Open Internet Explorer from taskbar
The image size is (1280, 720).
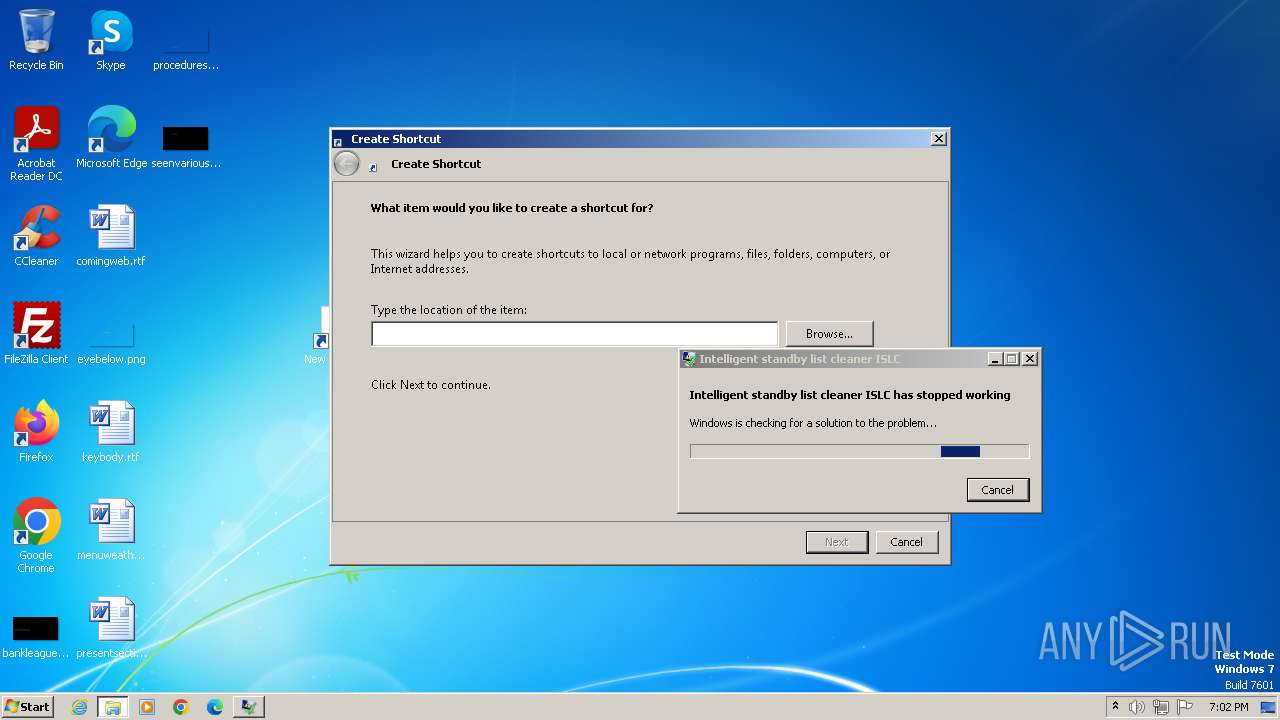(x=79, y=707)
